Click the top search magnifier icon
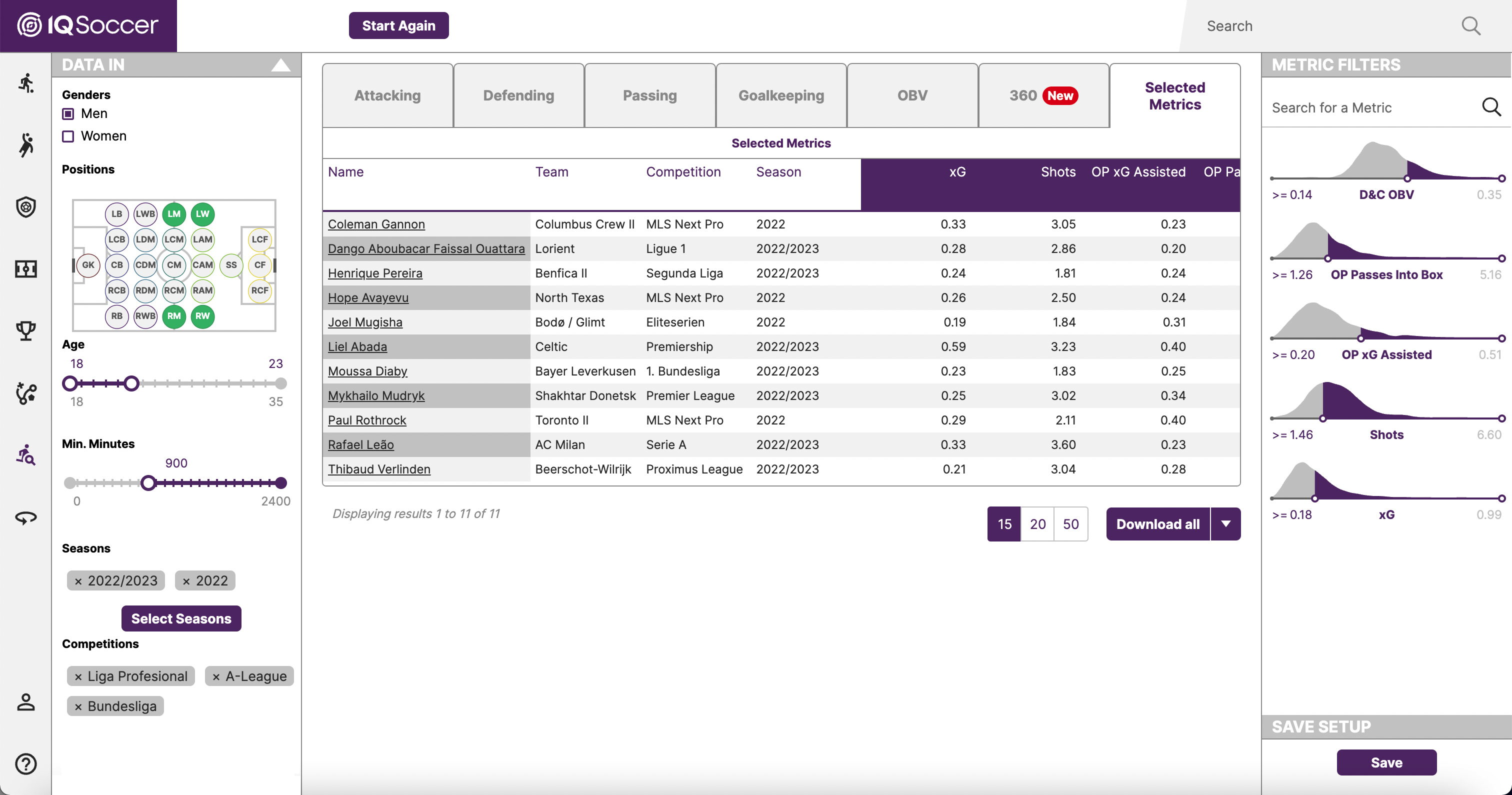 pos(1471,26)
